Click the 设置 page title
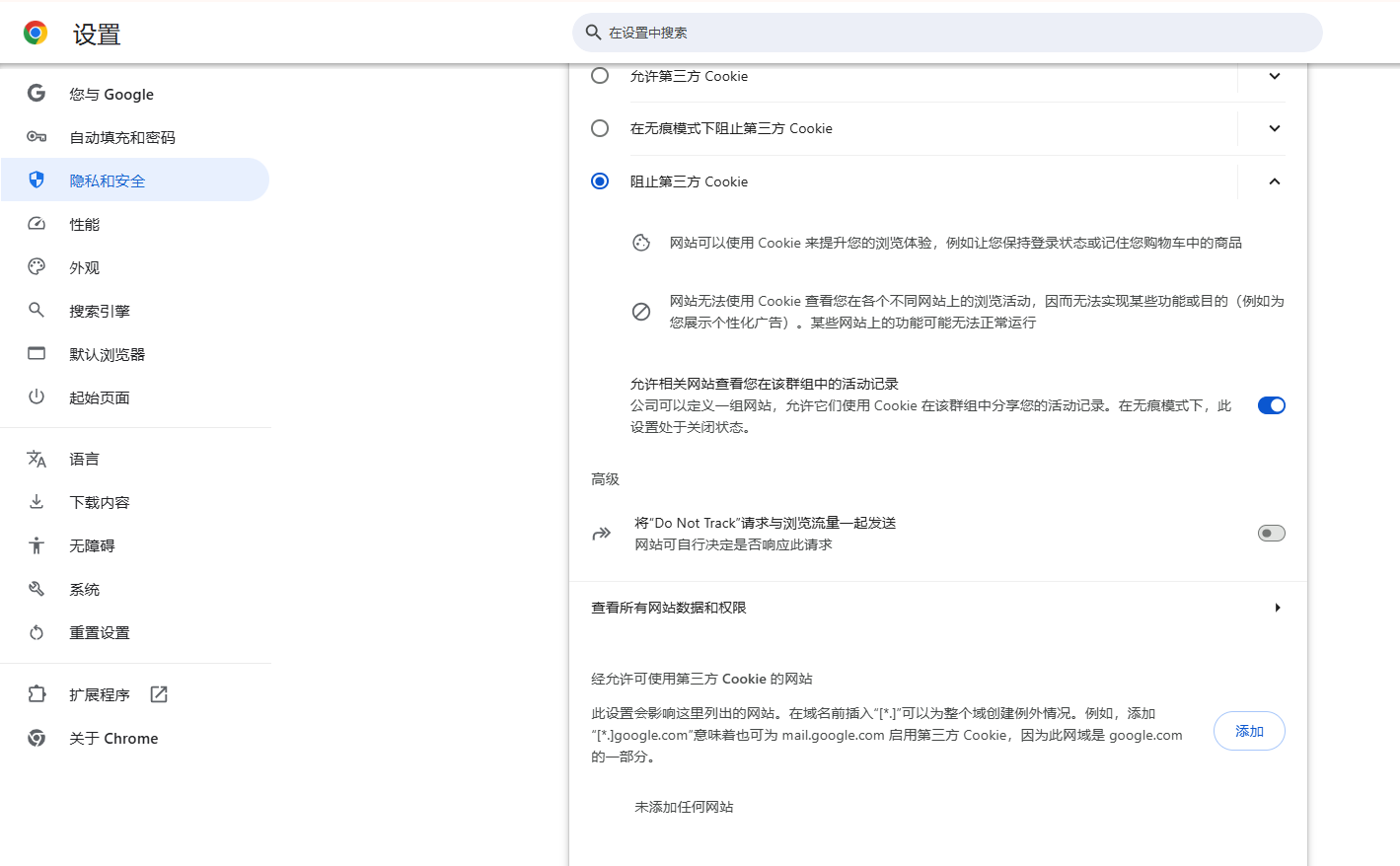 pos(97,35)
